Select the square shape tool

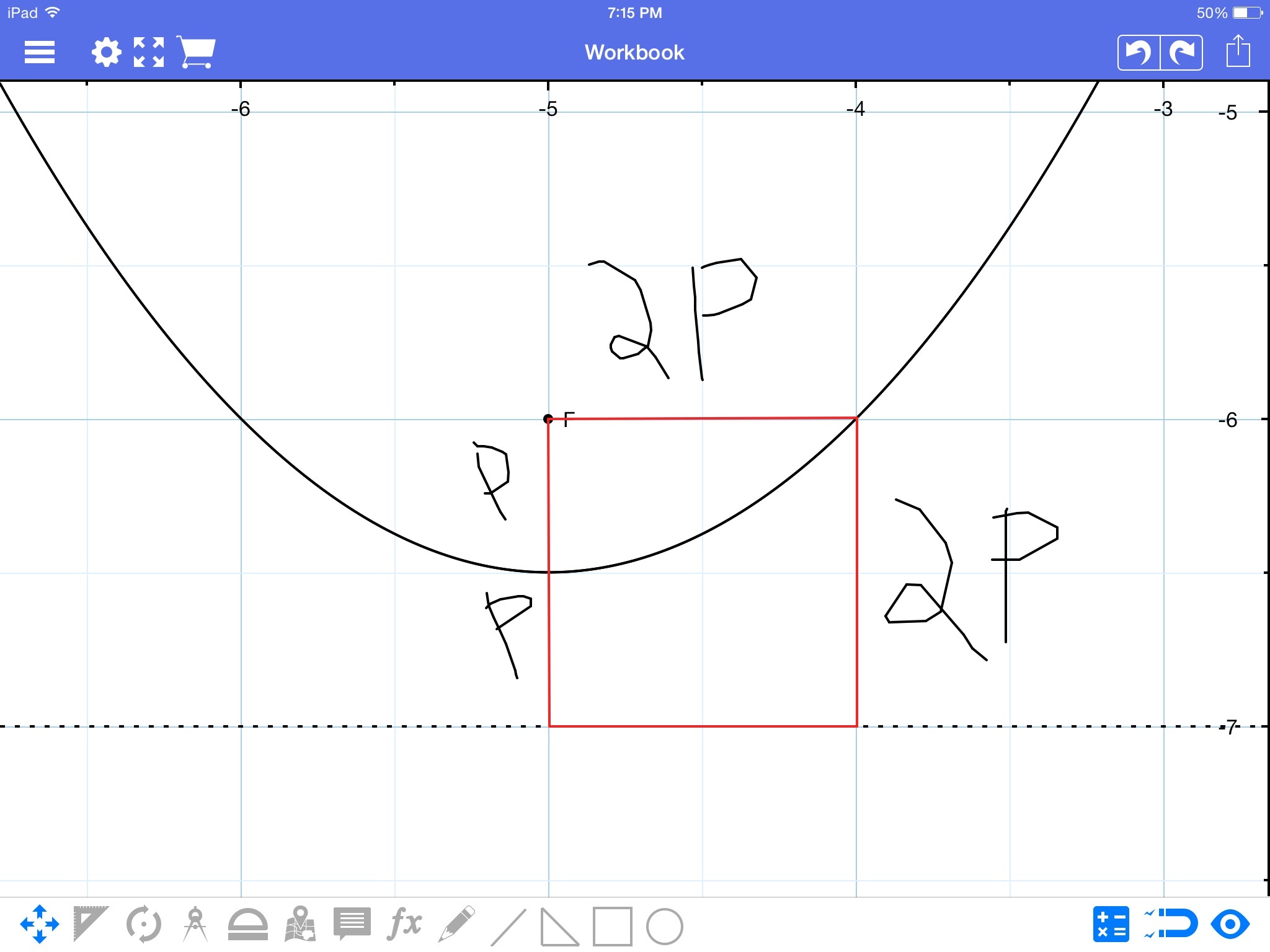pyautogui.click(x=612, y=927)
